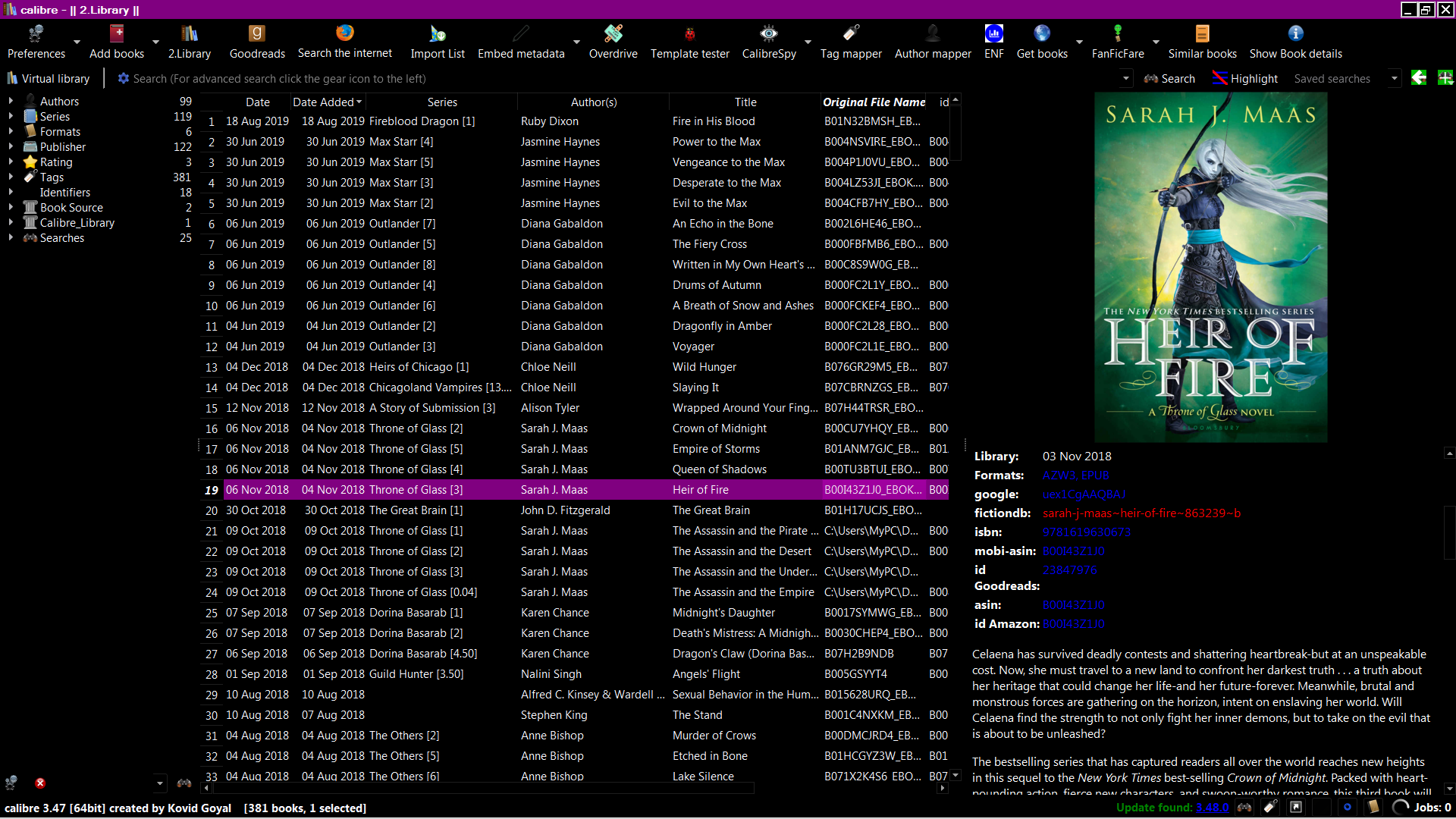Toggle the Highlight search results option
Image resolution: width=1456 pixels, height=819 pixels.
[x=1245, y=79]
